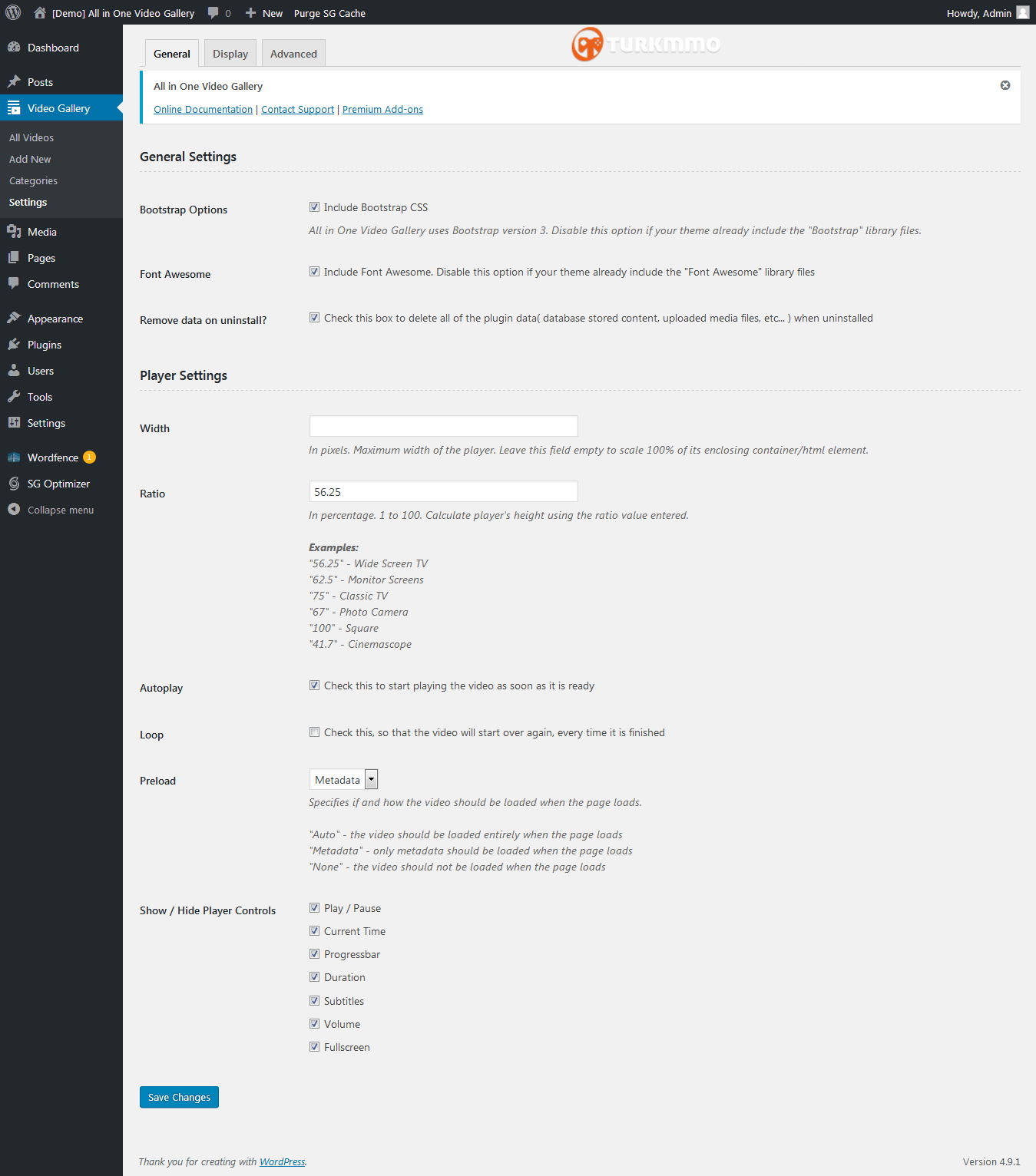Image resolution: width=1036 pixels, height=1176 pixels.
Task: Open All Videos submenu item
Action: click(31, 137)
